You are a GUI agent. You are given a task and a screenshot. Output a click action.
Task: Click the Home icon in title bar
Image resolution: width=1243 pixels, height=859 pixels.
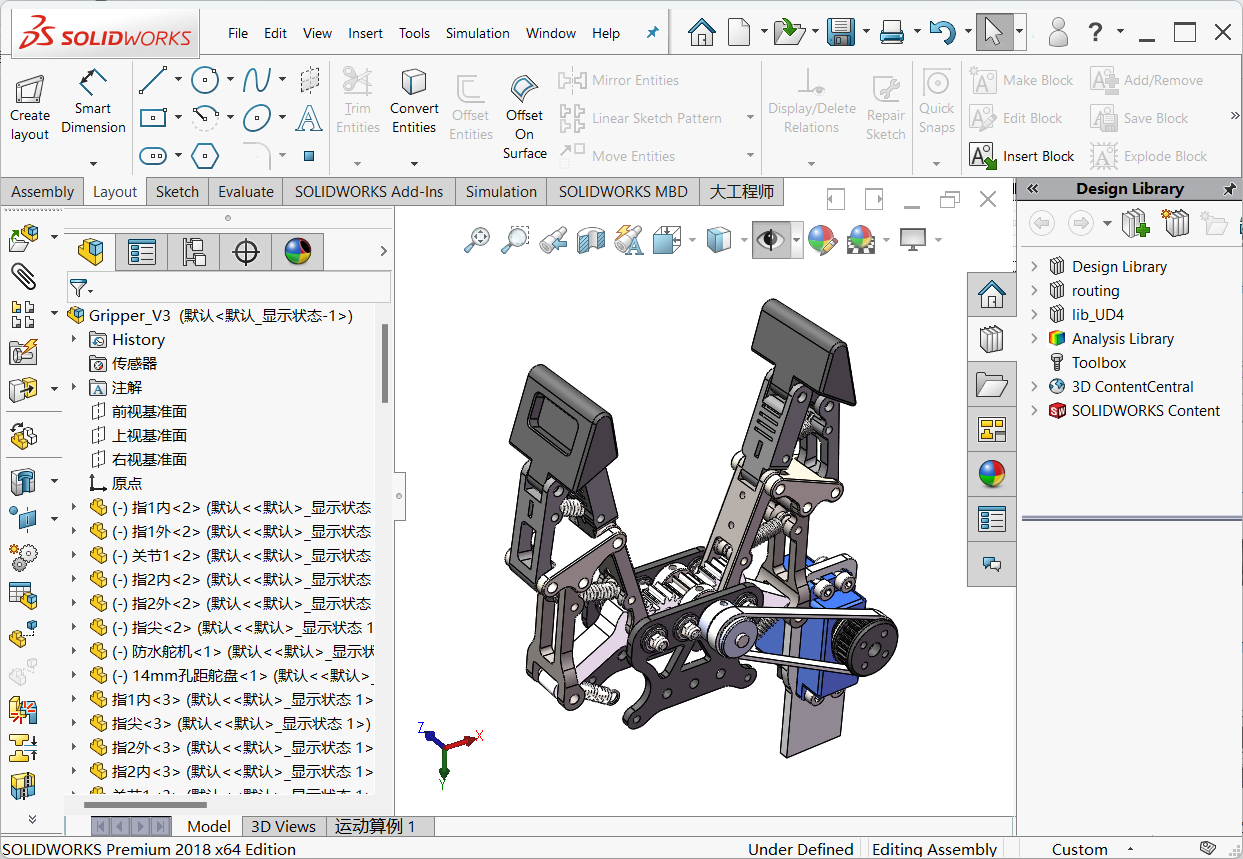[702, 32]
